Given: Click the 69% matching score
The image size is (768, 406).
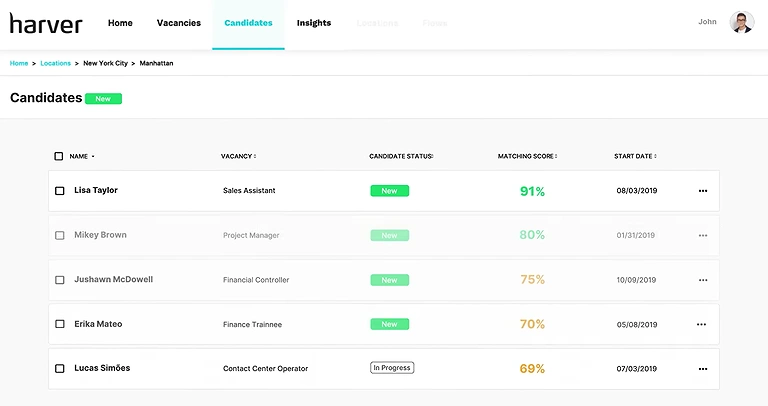Looking at the screenshot, I should [532, 368].
